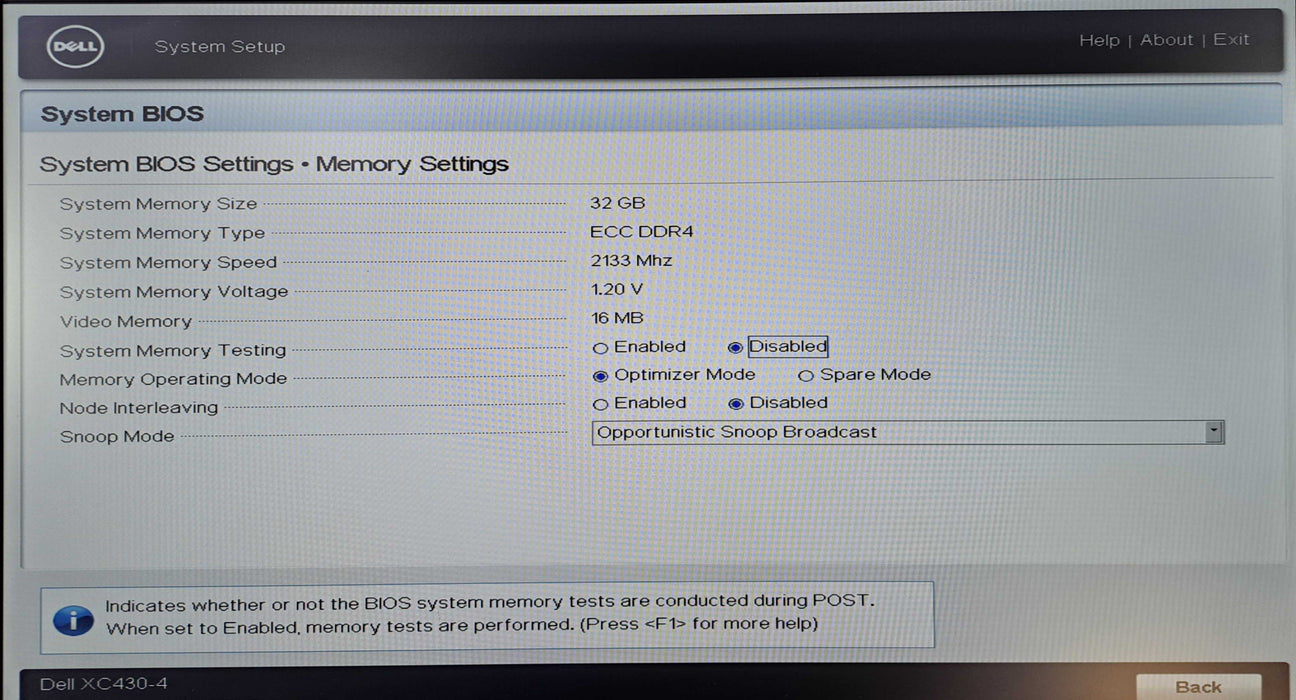Click the System BIOS header title

click(122, 114)
